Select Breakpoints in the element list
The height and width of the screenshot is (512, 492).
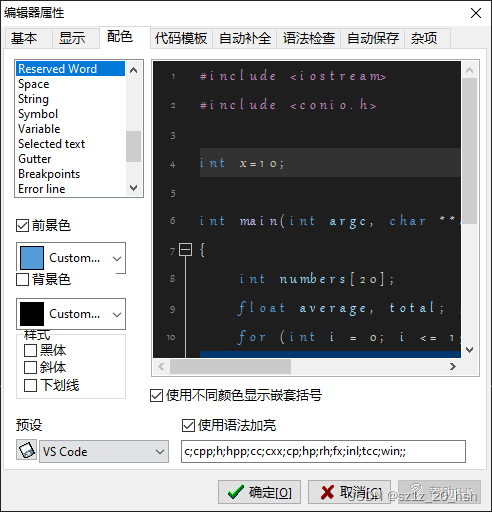(71, 174)
